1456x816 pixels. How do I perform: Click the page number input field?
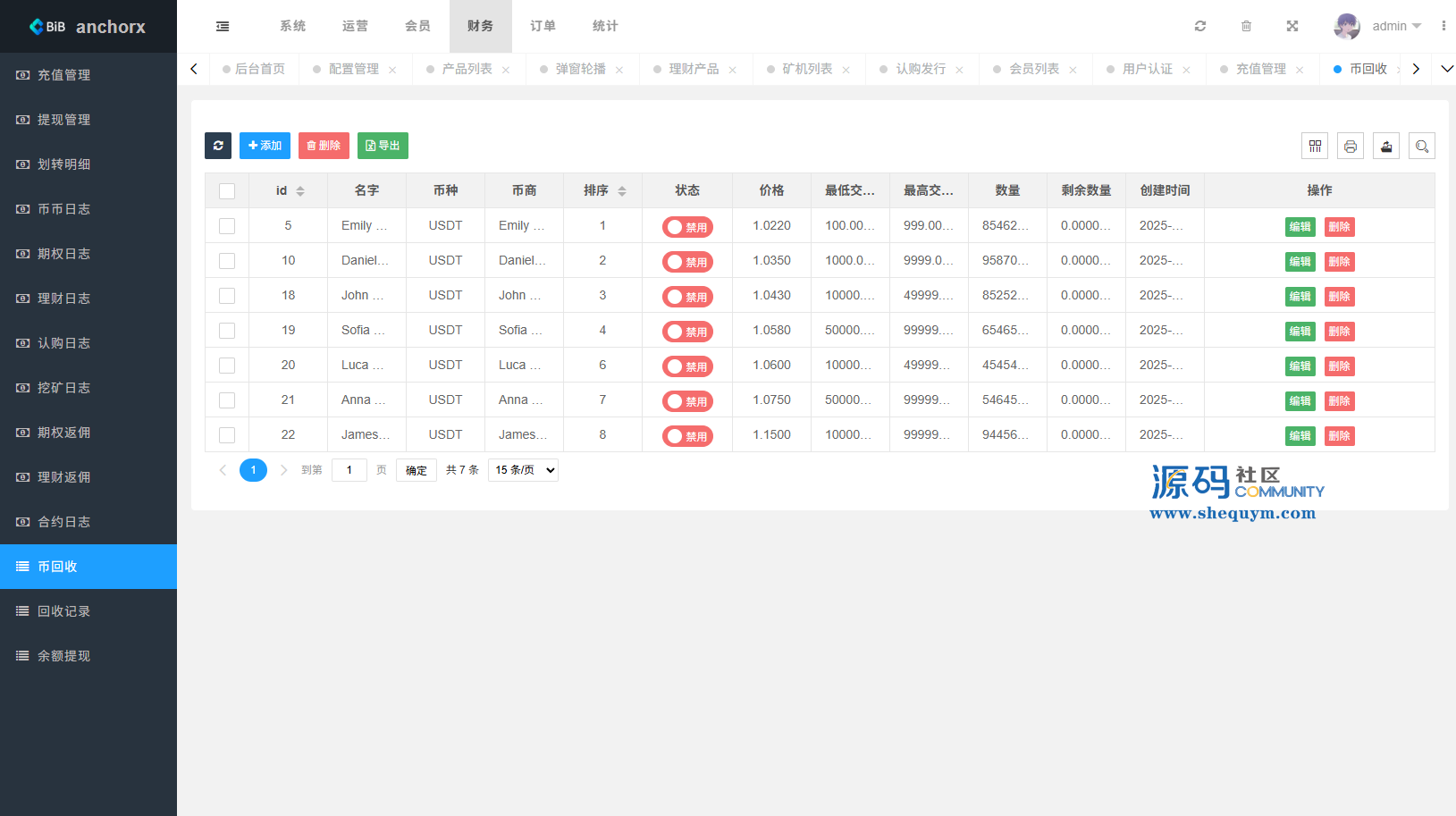[x=349, y=470]
